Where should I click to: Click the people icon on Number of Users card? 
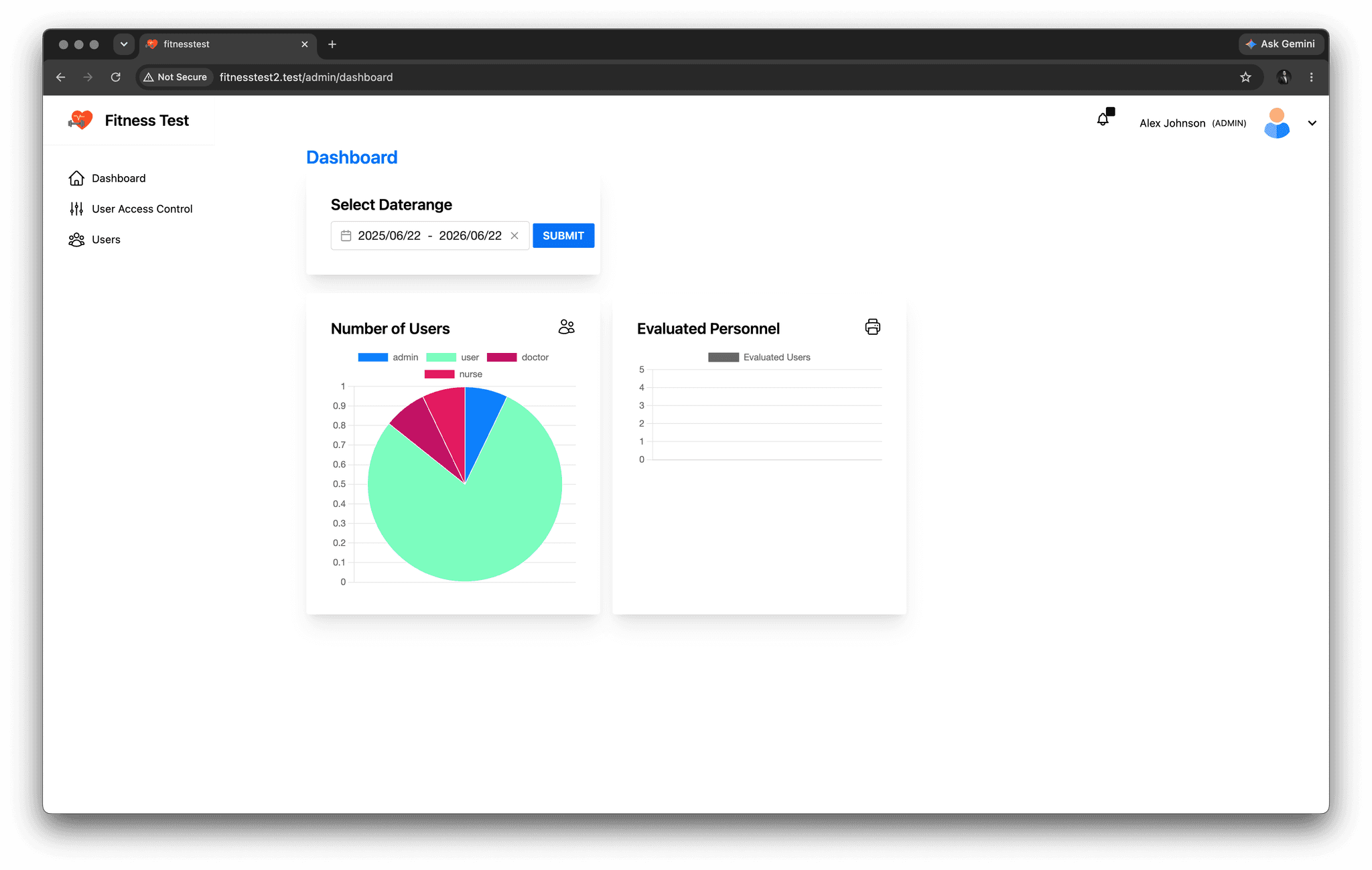(567, 327)
